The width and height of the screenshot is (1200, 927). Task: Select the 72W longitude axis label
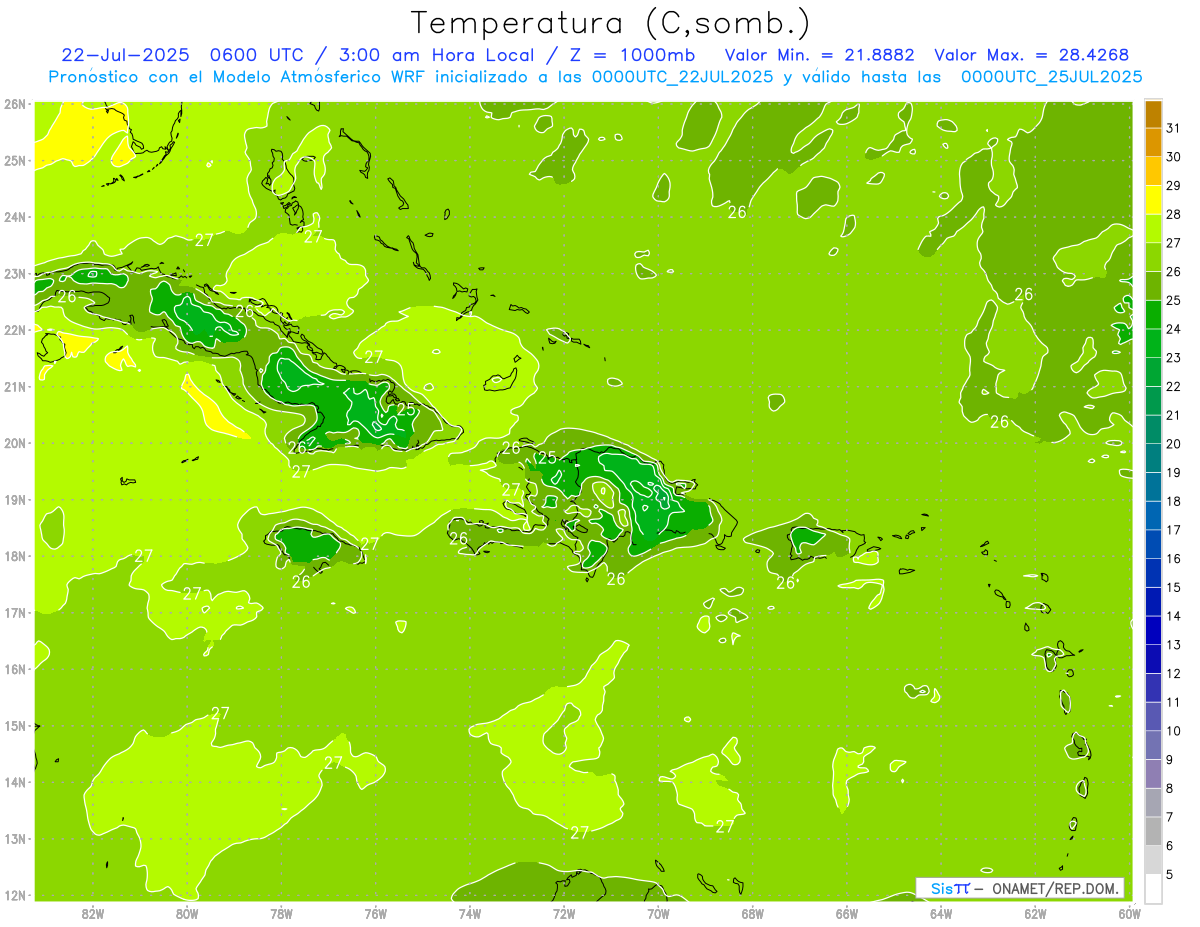click(x=564, y=913)
